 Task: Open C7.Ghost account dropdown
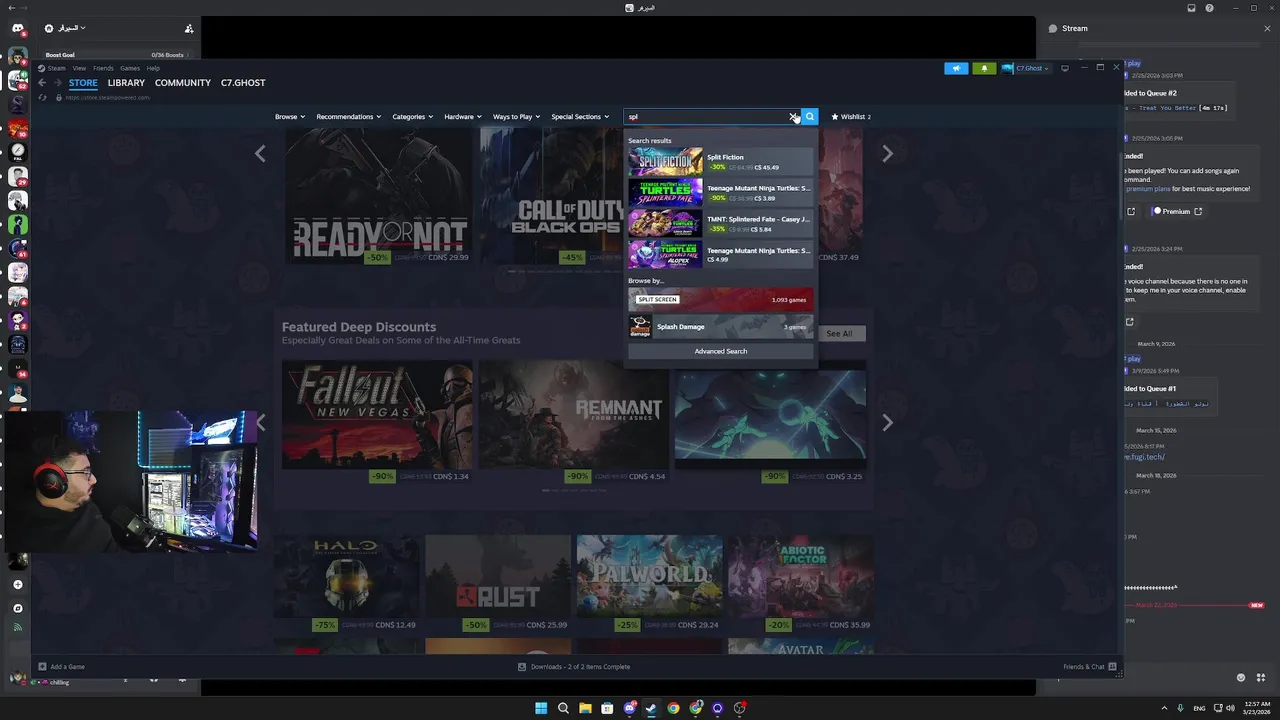coord(1025,68)
